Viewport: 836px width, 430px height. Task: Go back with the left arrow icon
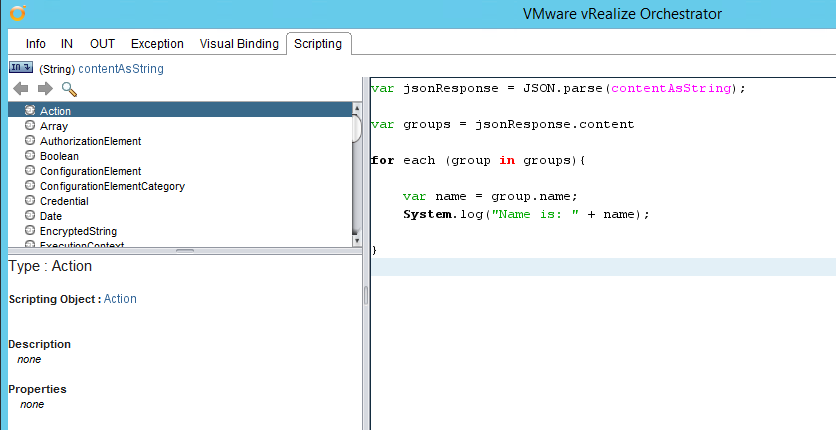tap(20, 88)
